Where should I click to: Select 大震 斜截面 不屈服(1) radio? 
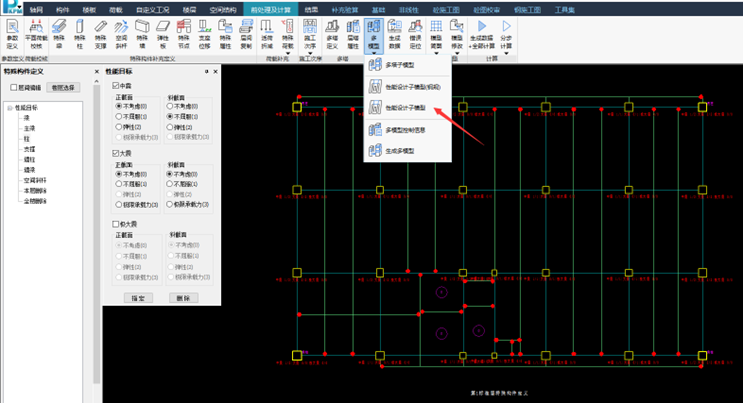[170, 184]
